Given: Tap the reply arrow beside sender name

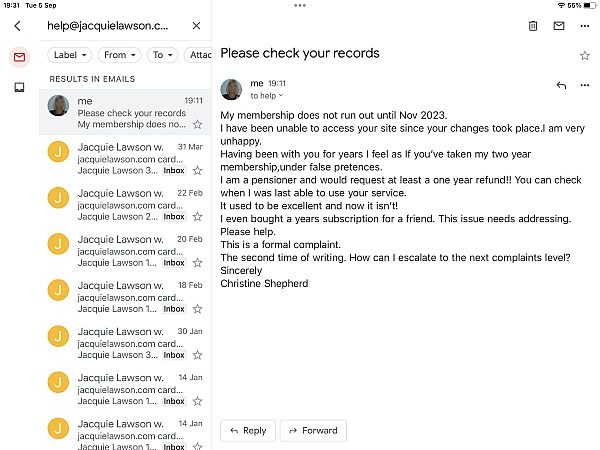Looking at the screenshot, I should pos(561,85).
